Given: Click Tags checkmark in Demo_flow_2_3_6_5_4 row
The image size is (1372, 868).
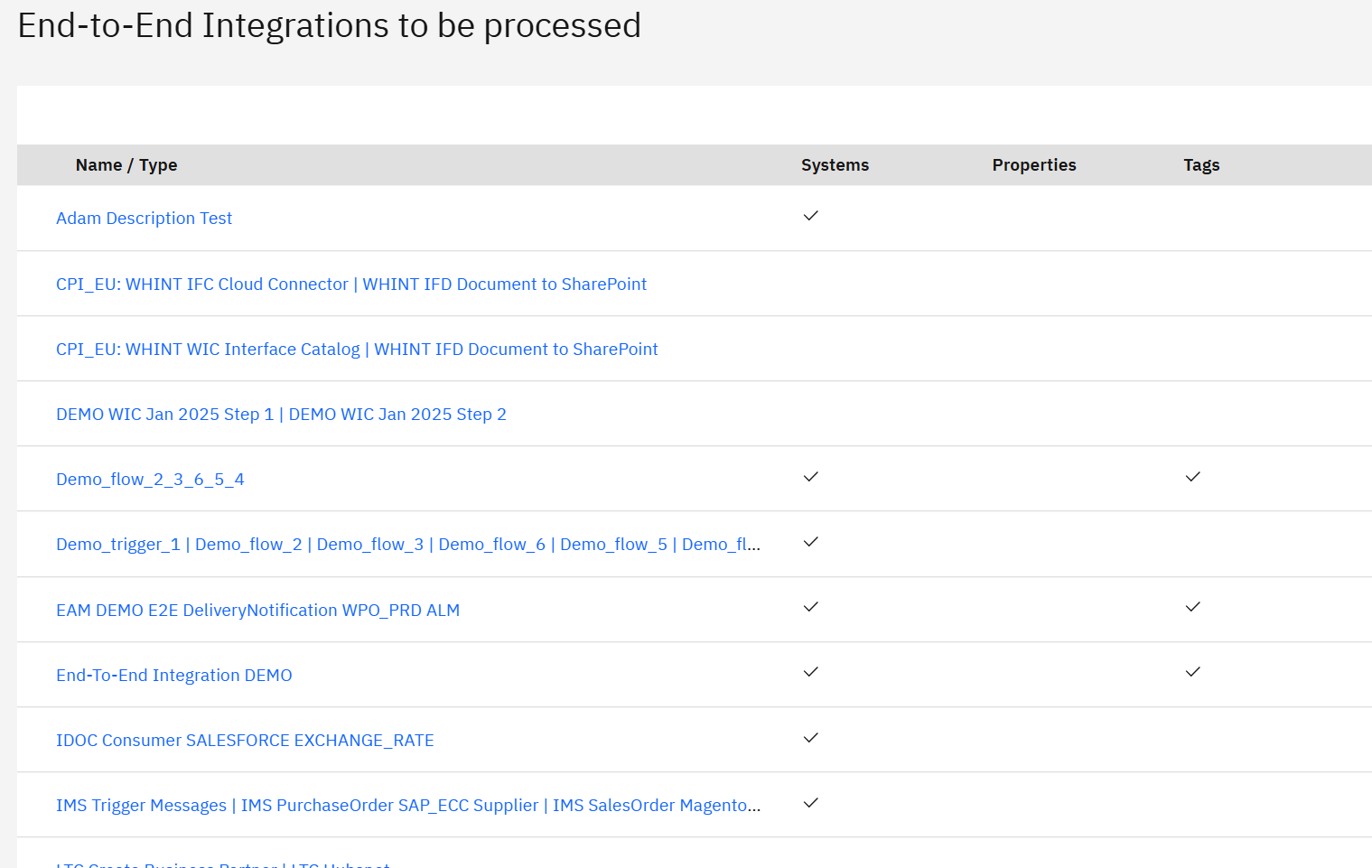Looking at the screenshot, I should coord(1192,477).
